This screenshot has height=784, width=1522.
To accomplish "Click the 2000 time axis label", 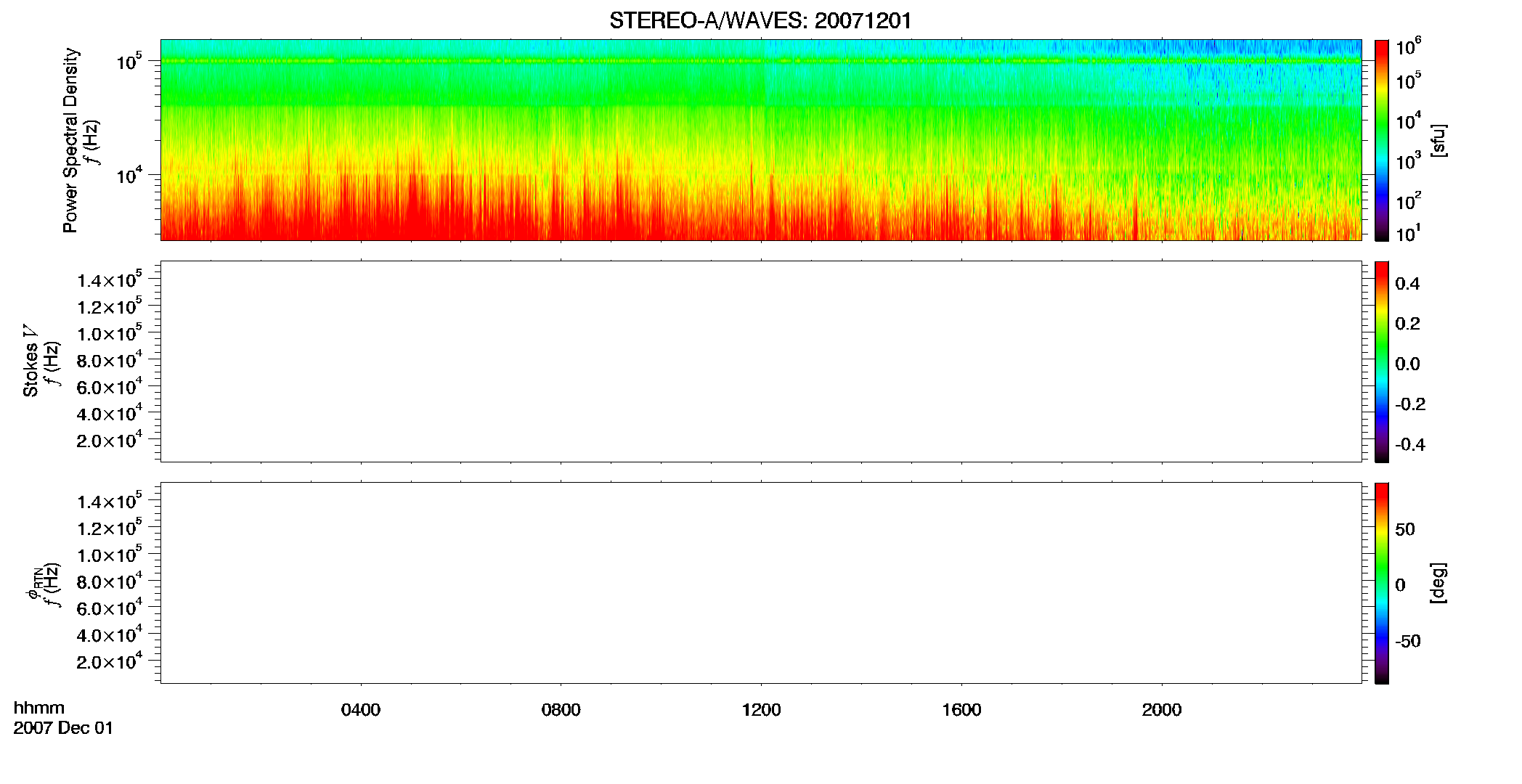I will click(x=1162, y=710).
